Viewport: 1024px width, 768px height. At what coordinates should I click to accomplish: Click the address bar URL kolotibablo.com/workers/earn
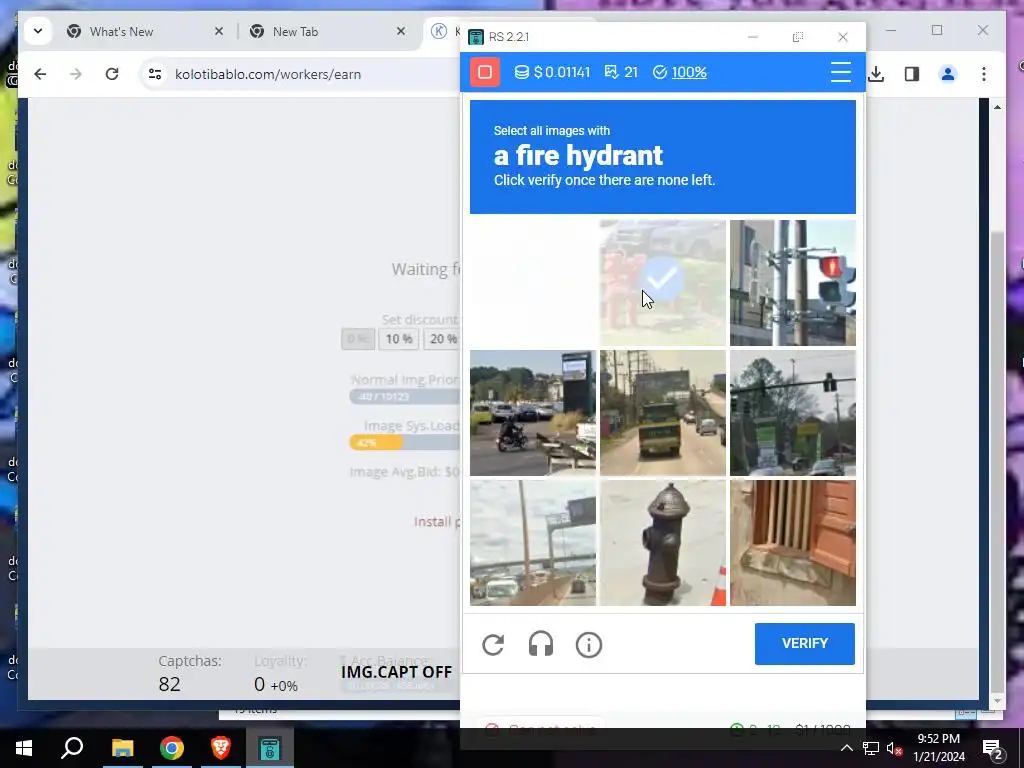coord(268,74)
